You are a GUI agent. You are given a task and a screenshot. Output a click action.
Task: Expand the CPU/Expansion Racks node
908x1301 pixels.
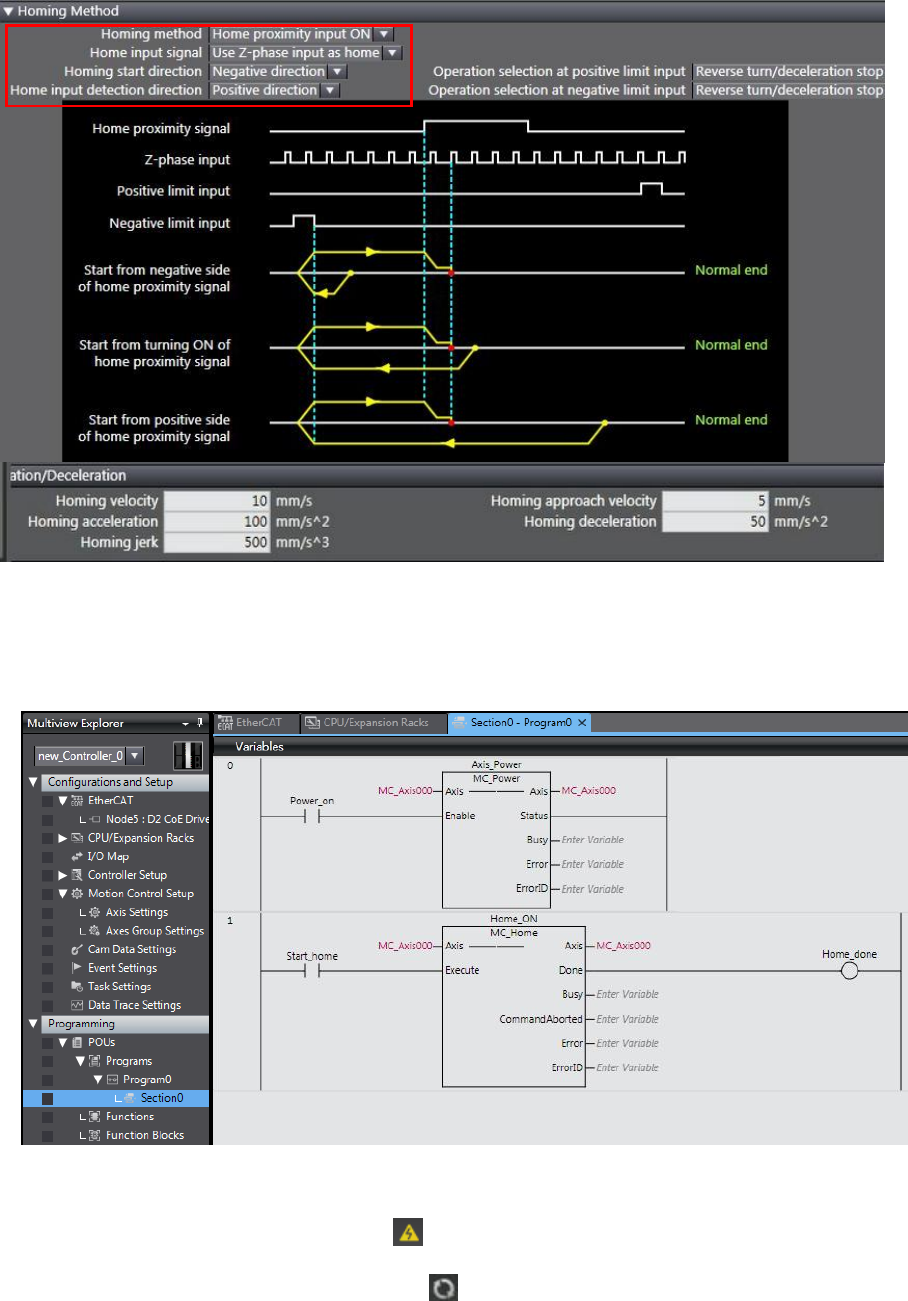pos(63,838)
